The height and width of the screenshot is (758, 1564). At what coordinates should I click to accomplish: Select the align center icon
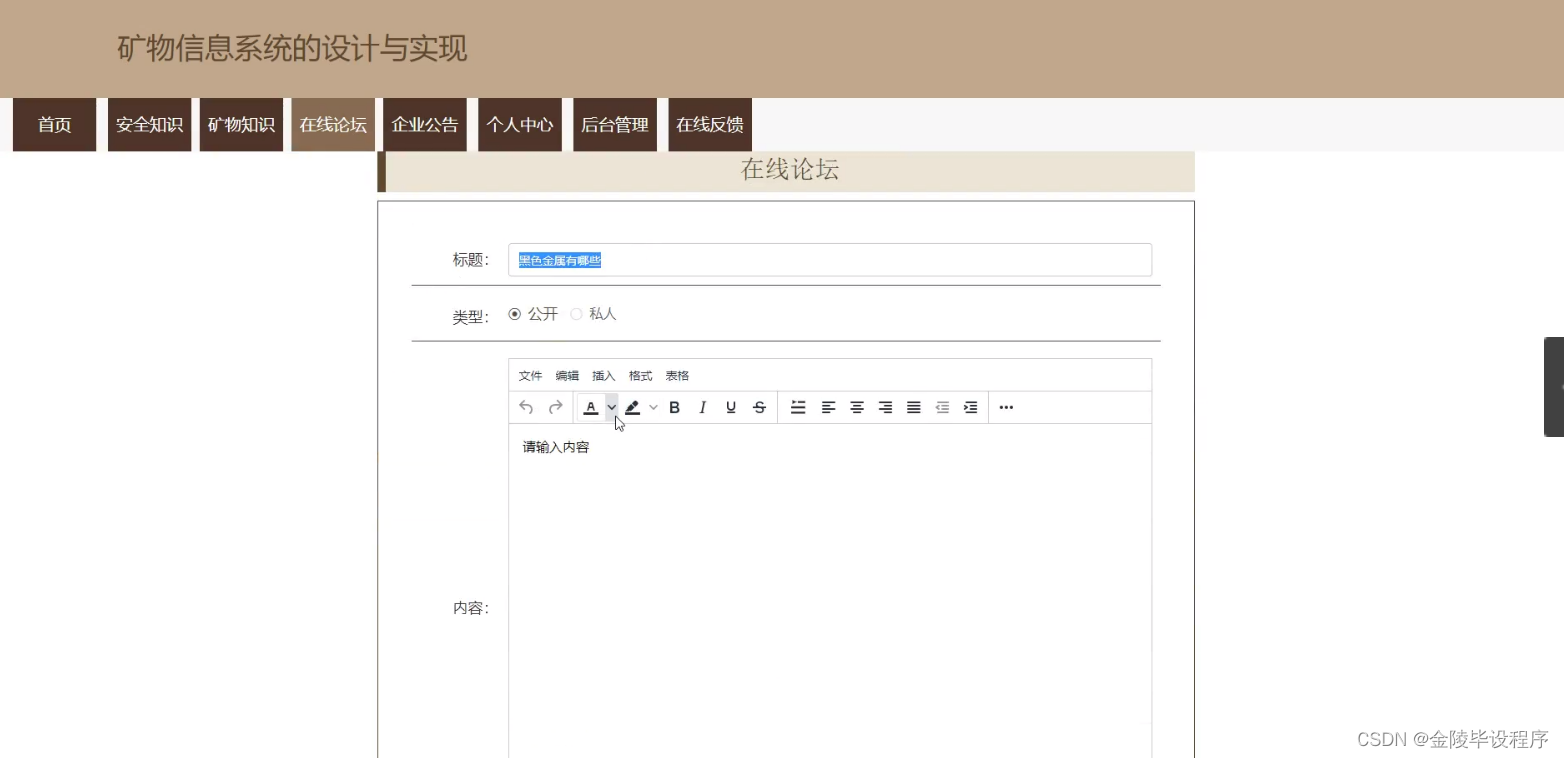click(856, 407)
